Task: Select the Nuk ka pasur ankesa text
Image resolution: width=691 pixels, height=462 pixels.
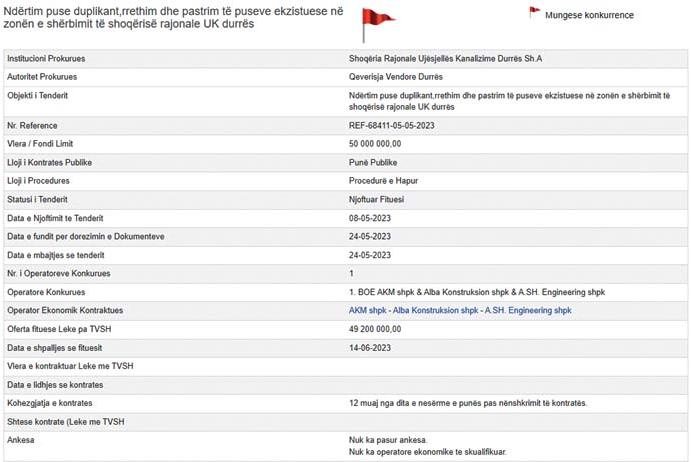Action: click(x=388, y=439)
